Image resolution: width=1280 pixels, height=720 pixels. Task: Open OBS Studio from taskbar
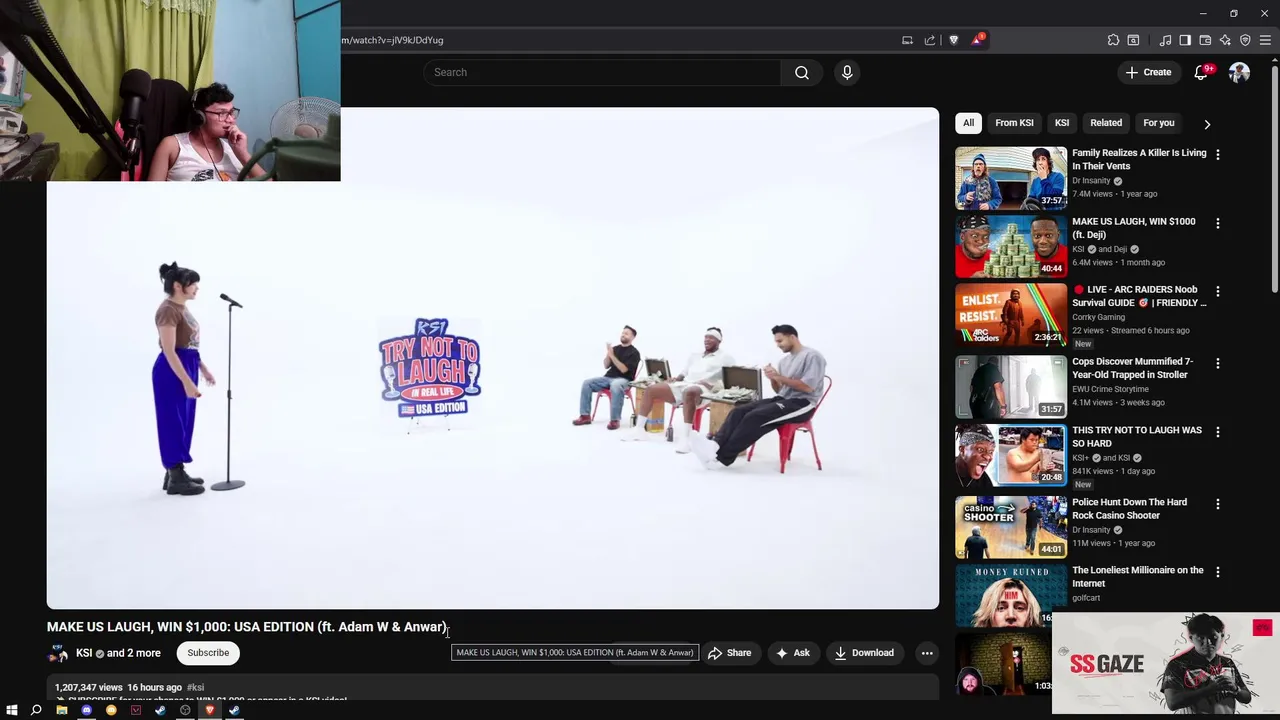point(185,710)
